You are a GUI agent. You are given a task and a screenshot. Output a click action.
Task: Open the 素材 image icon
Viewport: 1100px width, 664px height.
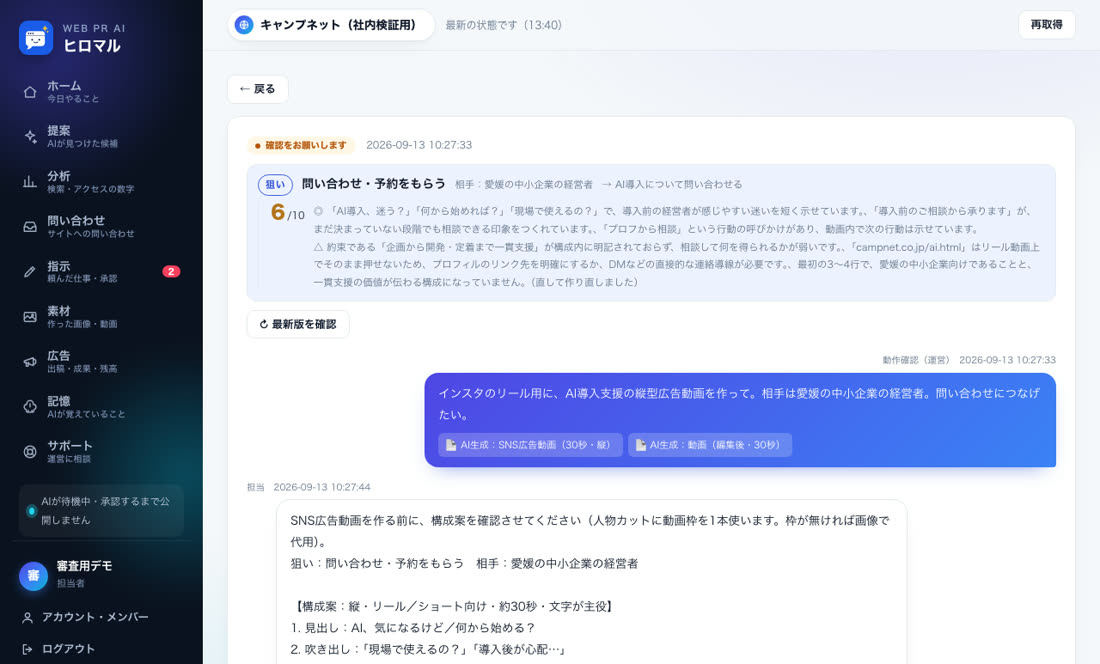click(x=30, y=317)
